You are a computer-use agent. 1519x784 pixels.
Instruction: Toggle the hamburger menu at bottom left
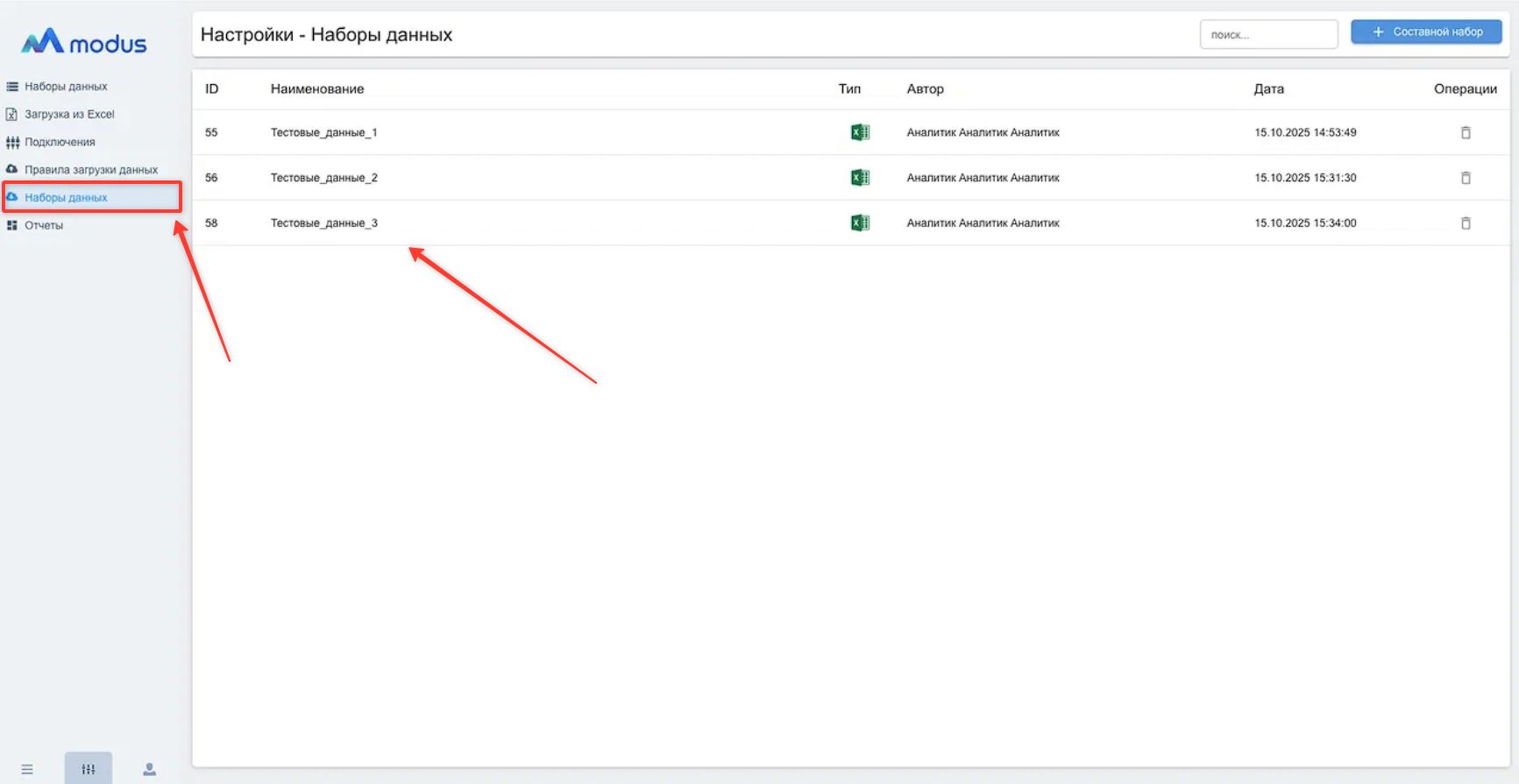pyautogui.click(x=27, y=769)
